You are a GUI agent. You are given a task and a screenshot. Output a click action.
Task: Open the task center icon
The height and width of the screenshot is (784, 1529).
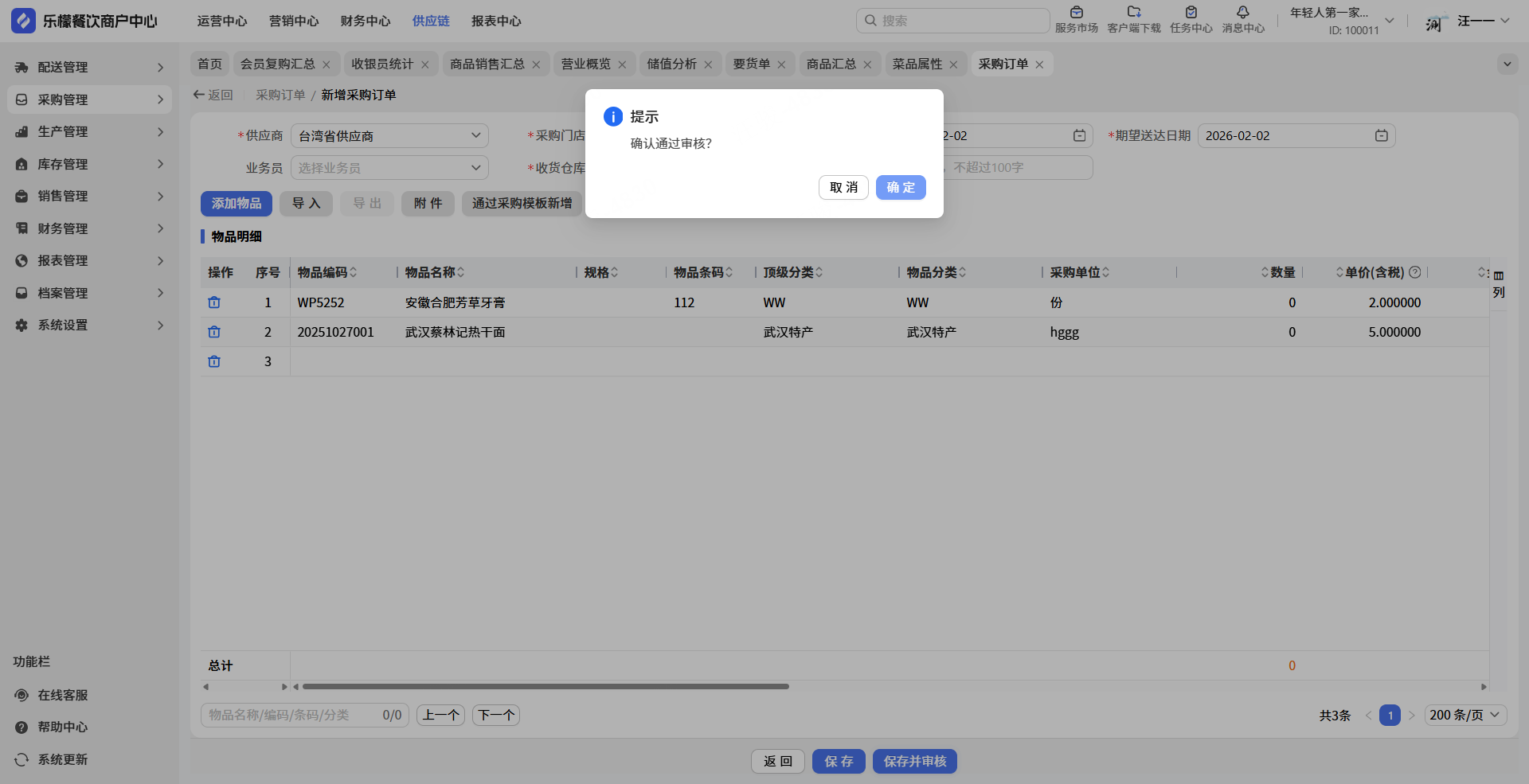1191,13
